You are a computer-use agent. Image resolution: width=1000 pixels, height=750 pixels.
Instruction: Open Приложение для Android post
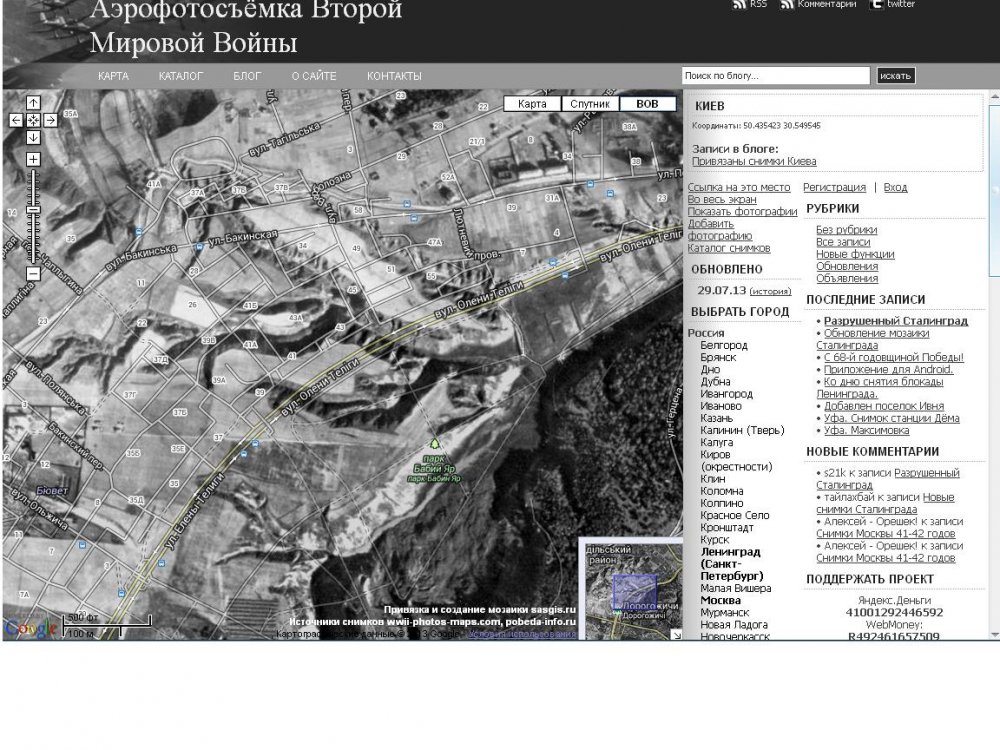(888, 369)
